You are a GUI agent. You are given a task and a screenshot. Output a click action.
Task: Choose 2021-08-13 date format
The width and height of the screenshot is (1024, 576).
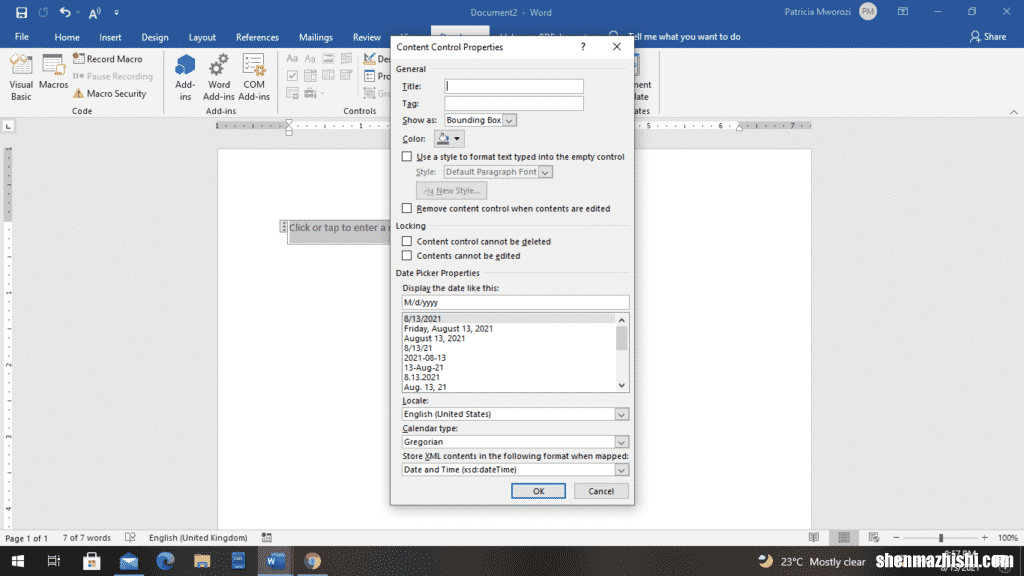424,358
